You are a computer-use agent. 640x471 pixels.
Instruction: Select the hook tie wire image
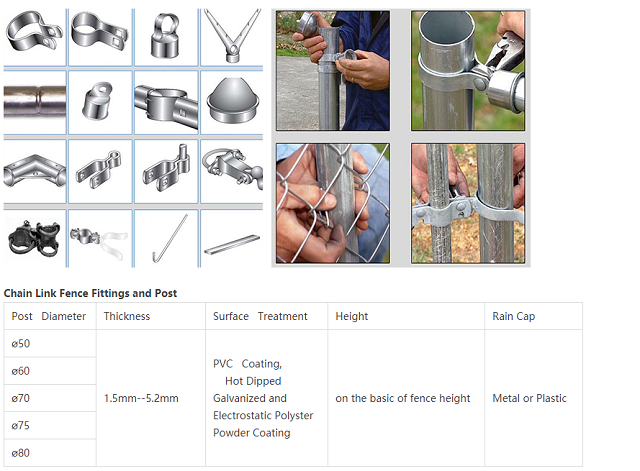(166, 239)
